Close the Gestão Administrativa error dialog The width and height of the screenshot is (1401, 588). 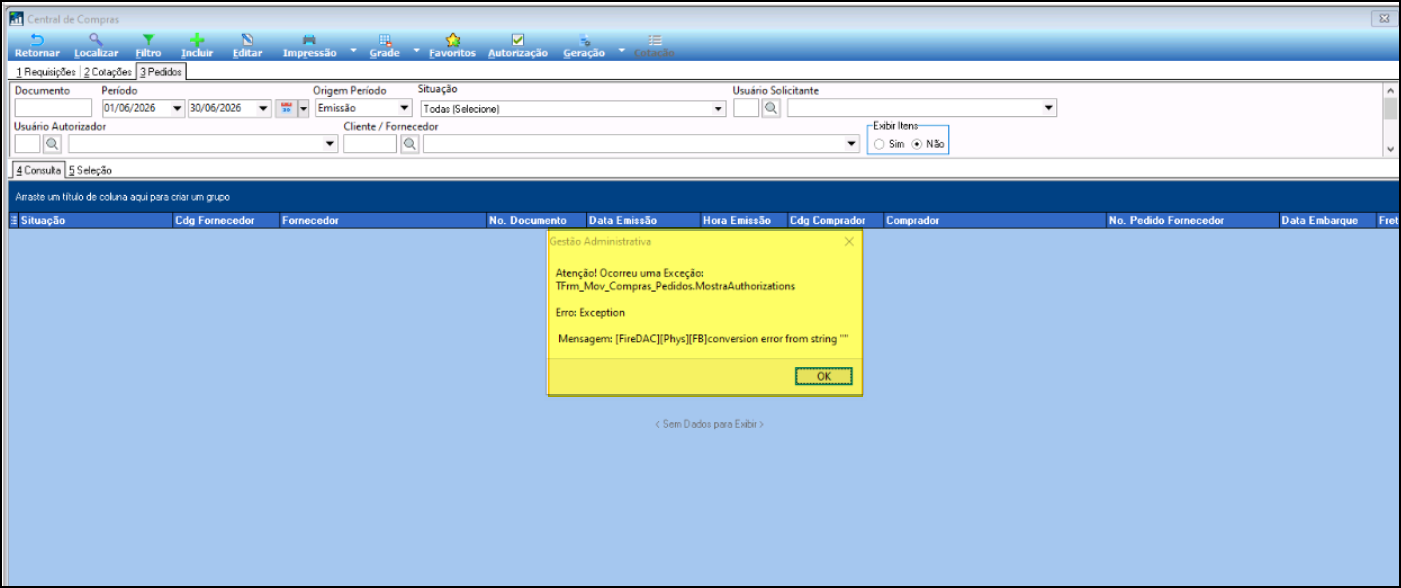[849, 241]
